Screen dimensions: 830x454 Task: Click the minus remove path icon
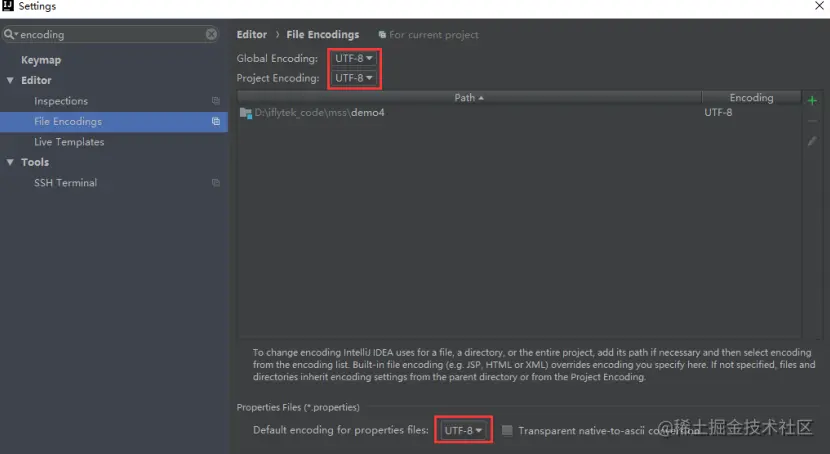pos(812,121)
